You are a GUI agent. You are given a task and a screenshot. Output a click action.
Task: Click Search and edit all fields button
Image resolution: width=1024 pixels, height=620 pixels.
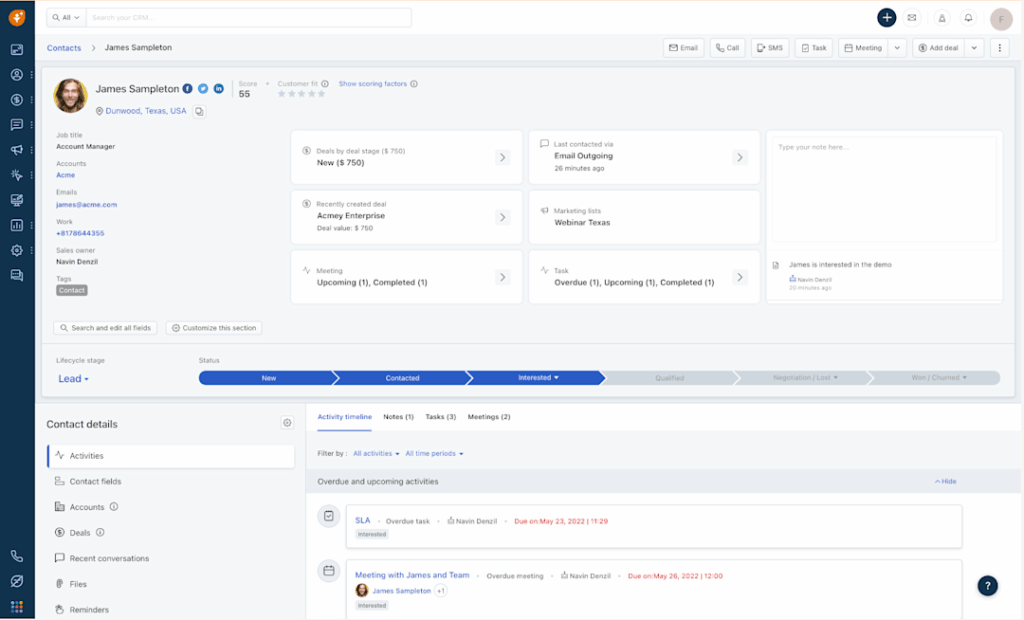(x=105, y=328)
